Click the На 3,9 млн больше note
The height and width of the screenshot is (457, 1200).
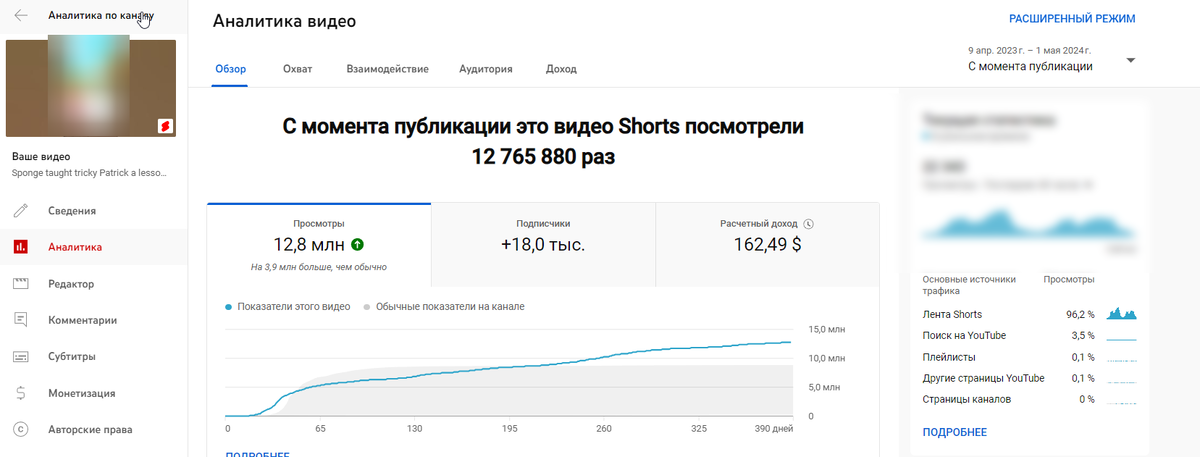319,267
